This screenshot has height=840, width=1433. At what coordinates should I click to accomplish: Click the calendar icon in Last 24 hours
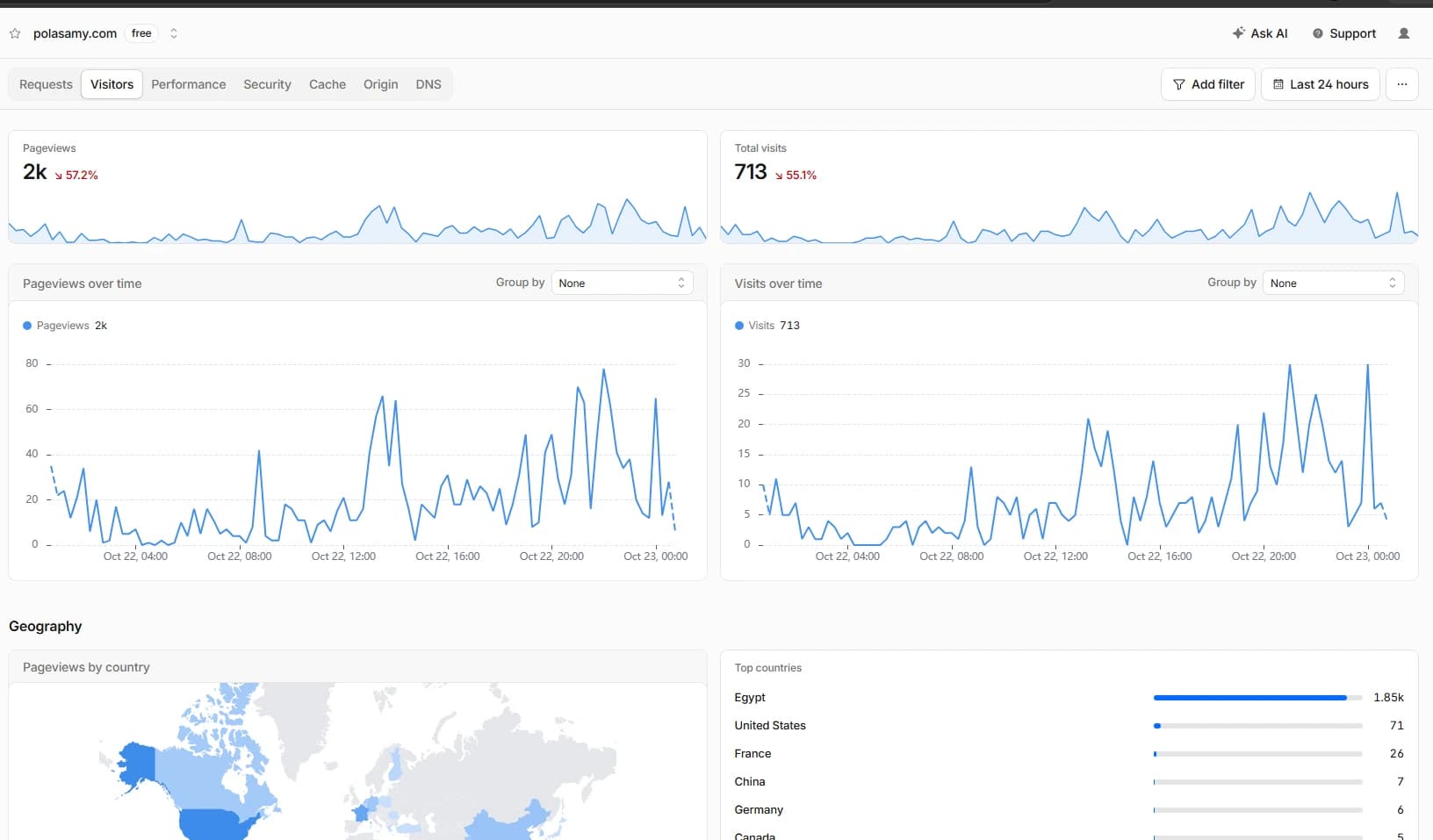tap(1278, 84)
